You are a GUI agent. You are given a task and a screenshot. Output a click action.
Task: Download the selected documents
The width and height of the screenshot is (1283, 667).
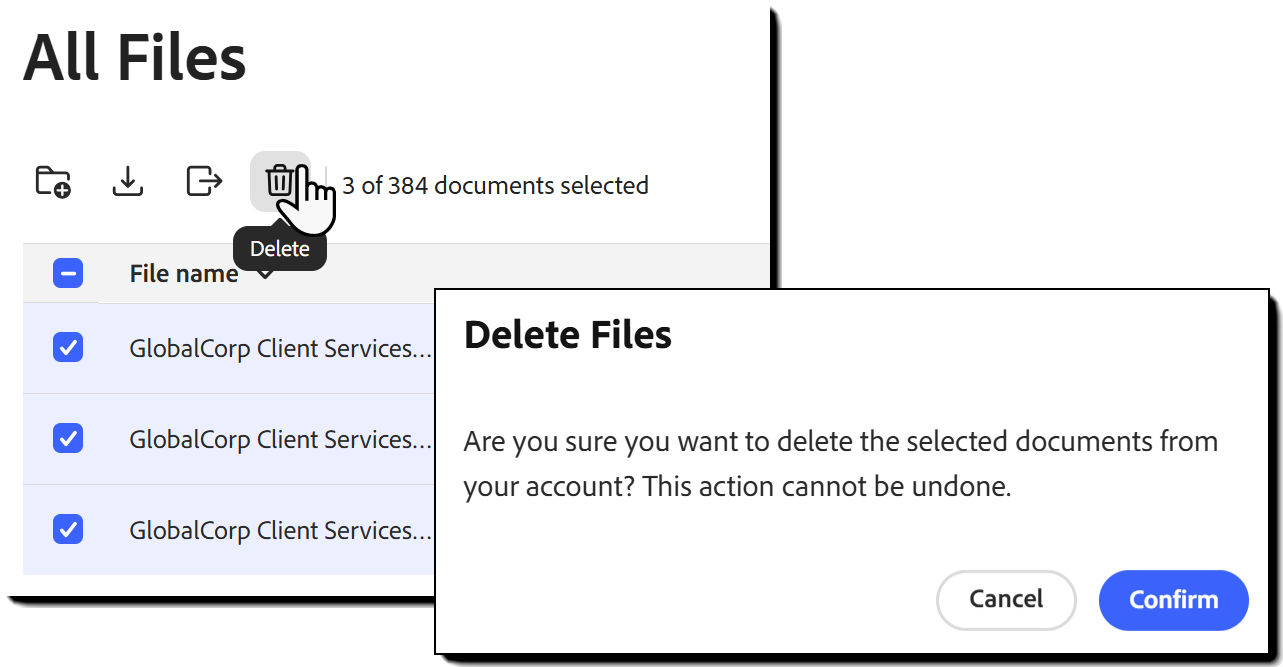tap(127, 181)
